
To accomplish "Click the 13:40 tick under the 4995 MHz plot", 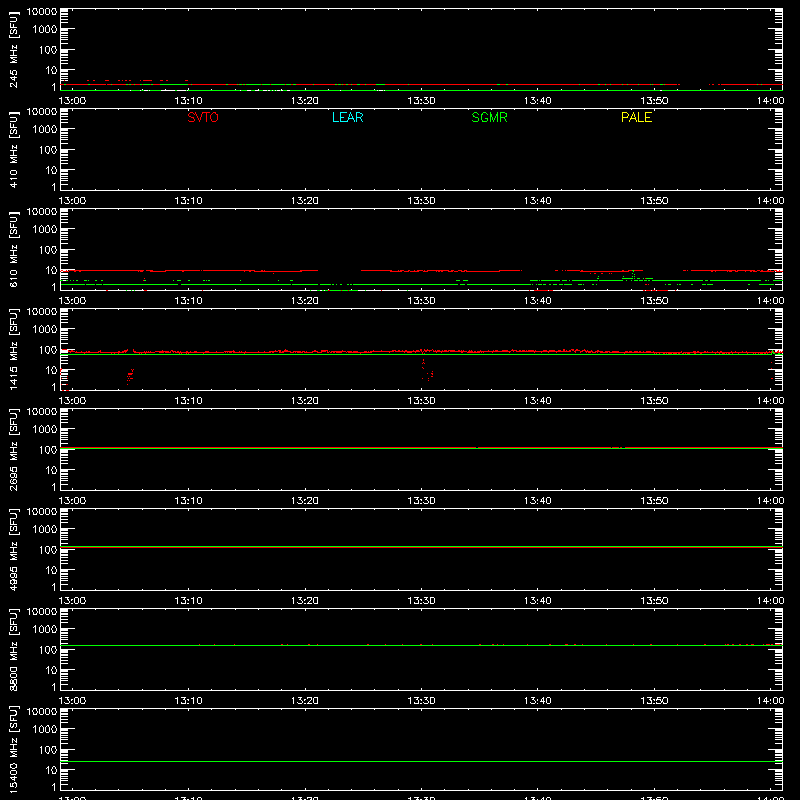I will pos(538,601).
